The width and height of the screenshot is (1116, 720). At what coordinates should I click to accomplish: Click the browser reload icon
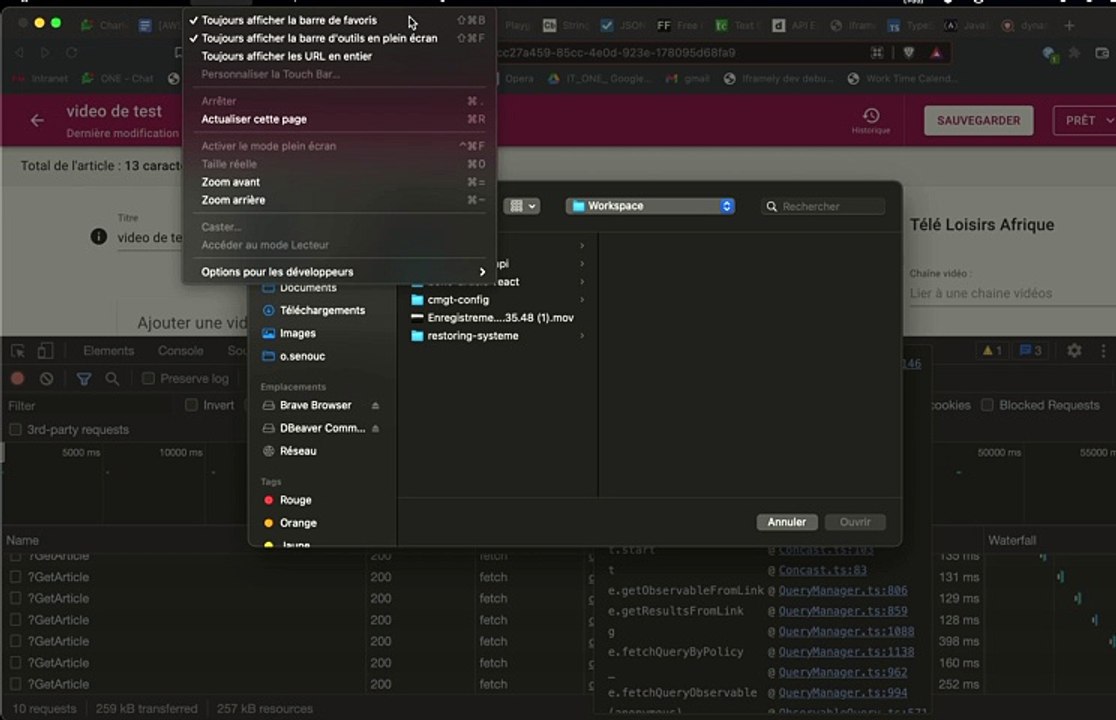pos(72,53)
